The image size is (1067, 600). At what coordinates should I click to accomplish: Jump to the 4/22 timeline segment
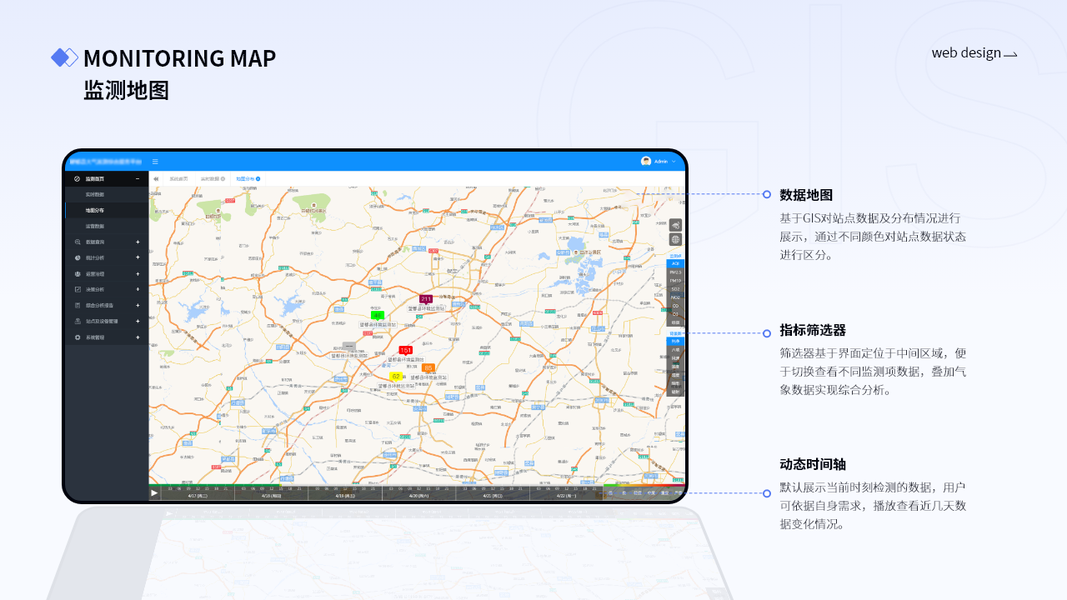(x=565, y=494)
